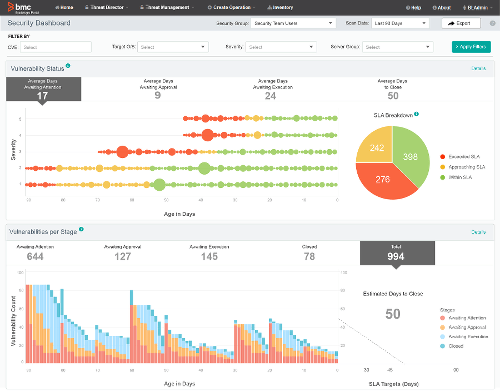The height and width of the screenshot is (391, 500).
Task: Click the Estimated Days to Close value 50
Action: [x=393, y=314]
